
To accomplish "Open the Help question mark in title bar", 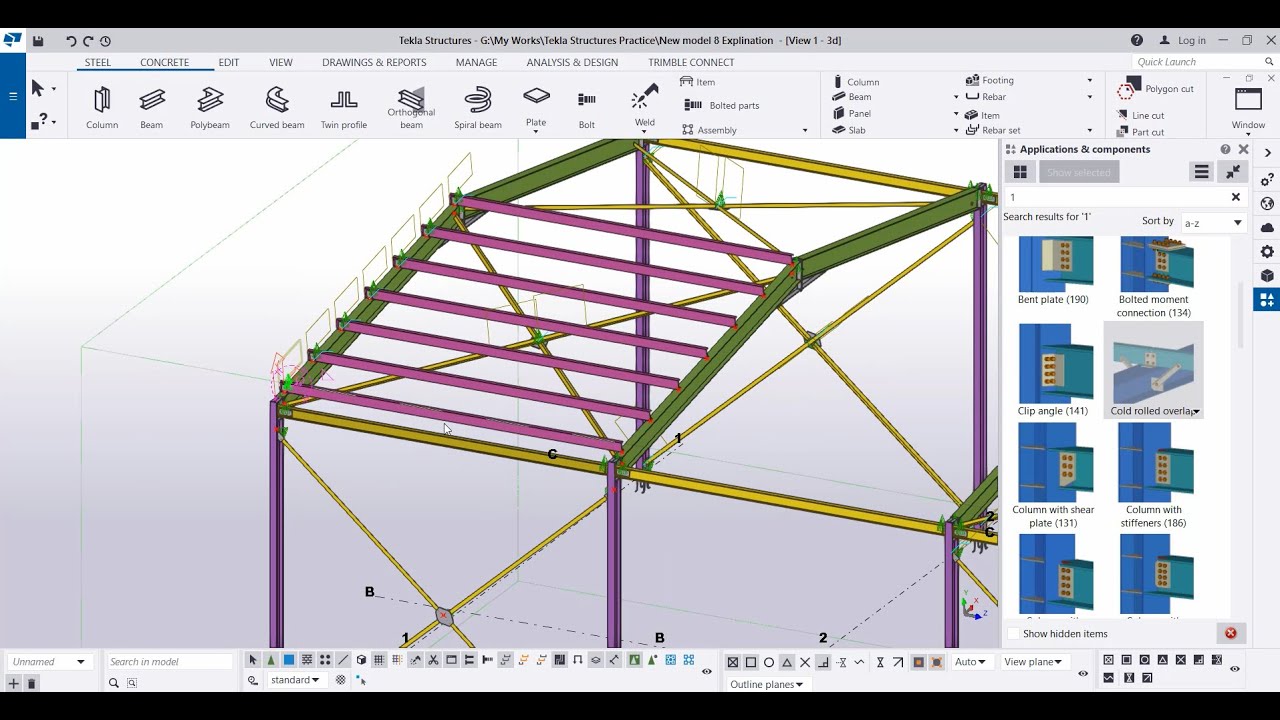I will [x=1137, y=40].
